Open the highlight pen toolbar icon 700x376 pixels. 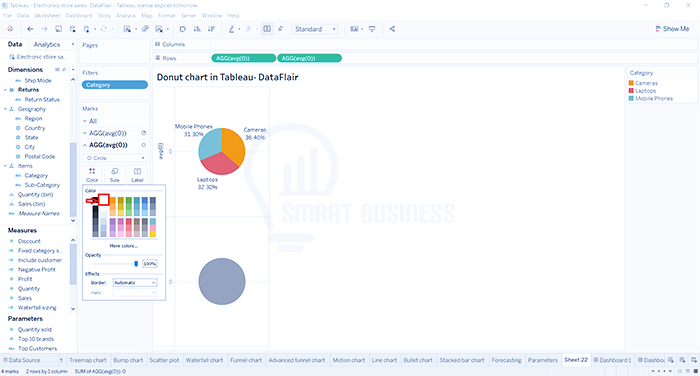[231, 29]
